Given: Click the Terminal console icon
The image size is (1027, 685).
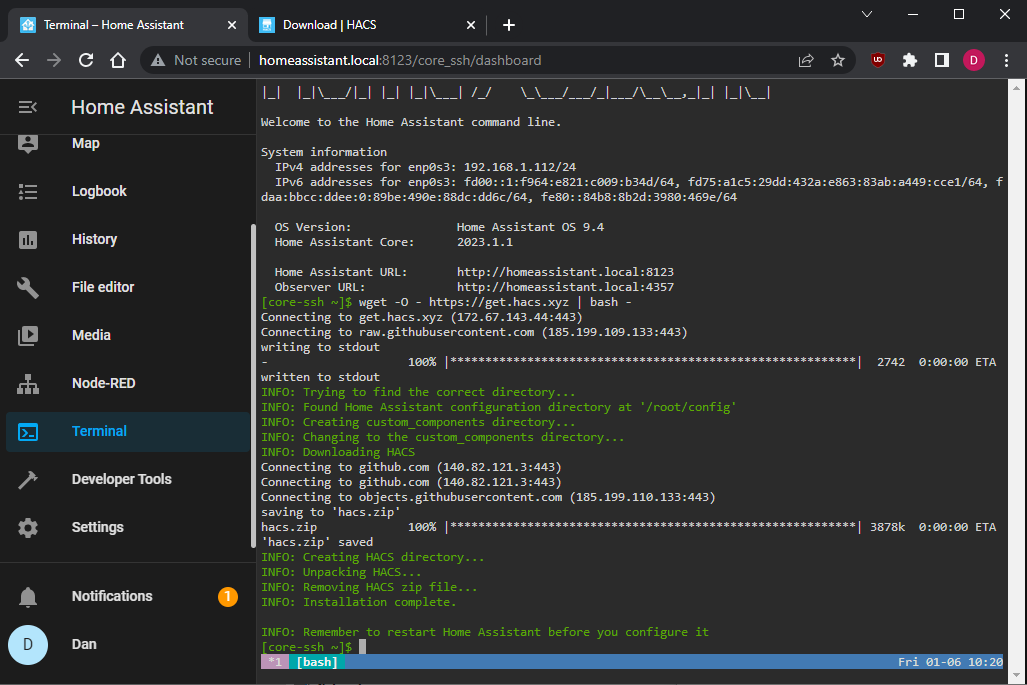Looking at the screenshot, I should (x=28, y=432).
